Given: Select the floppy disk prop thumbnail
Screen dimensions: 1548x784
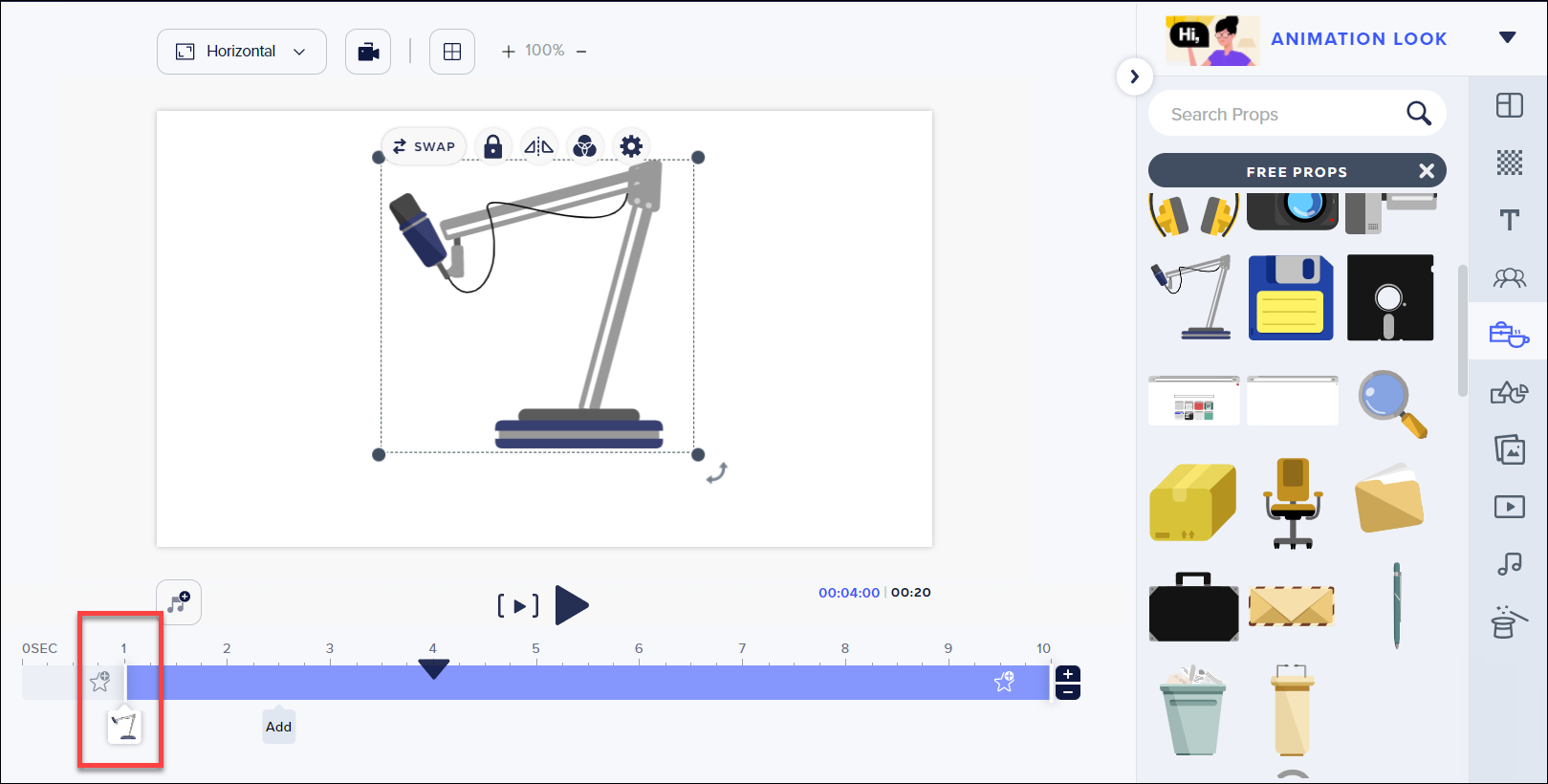Looking at the screenshot, I should coord(1291,297).
